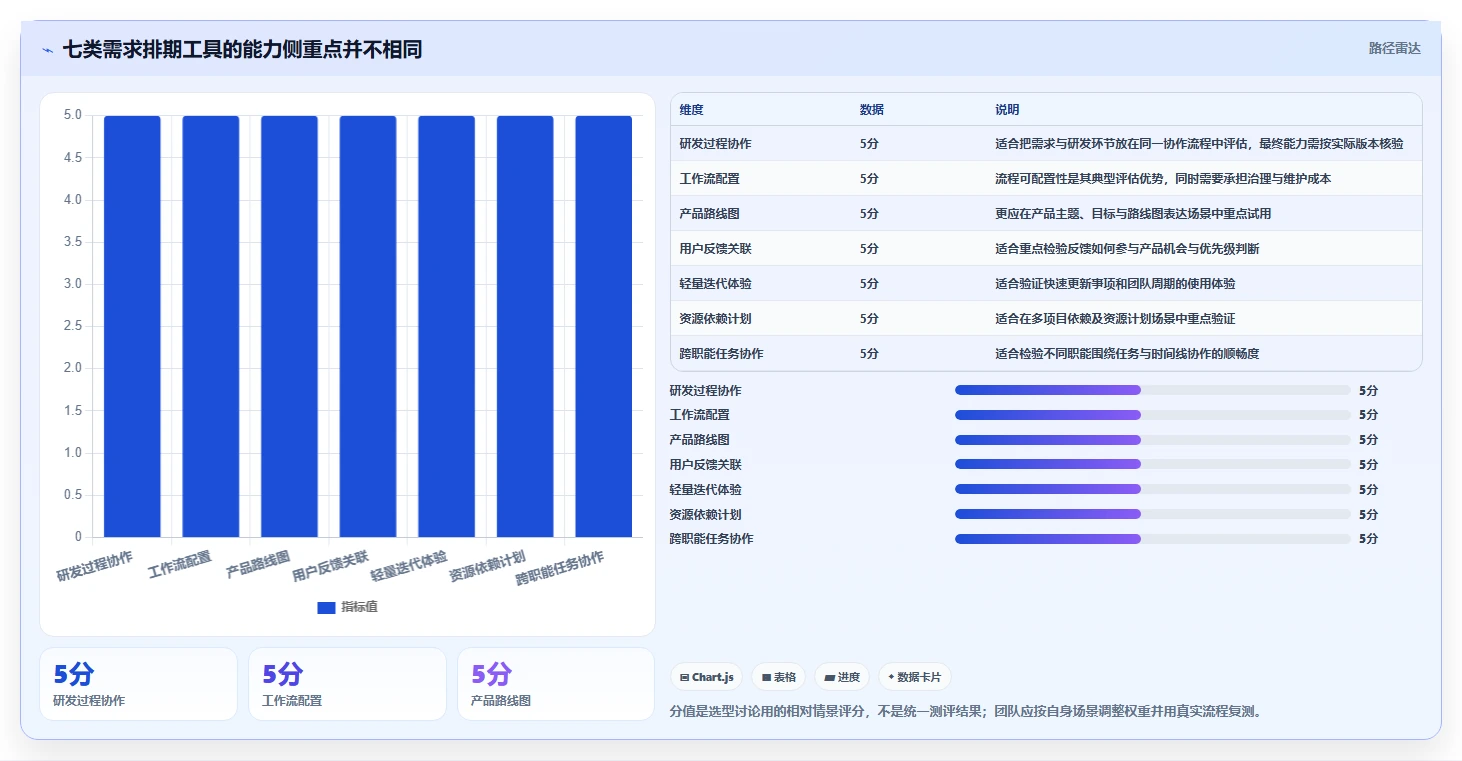Click the 路径雷达 label in the header
This screenshot has height=761, width=1462.
(1394, 48)
